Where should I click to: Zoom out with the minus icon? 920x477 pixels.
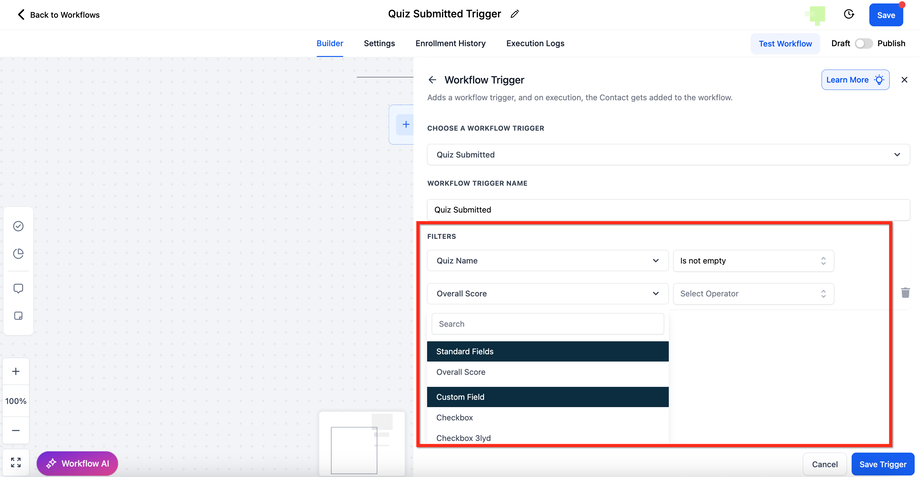[16, 431]
